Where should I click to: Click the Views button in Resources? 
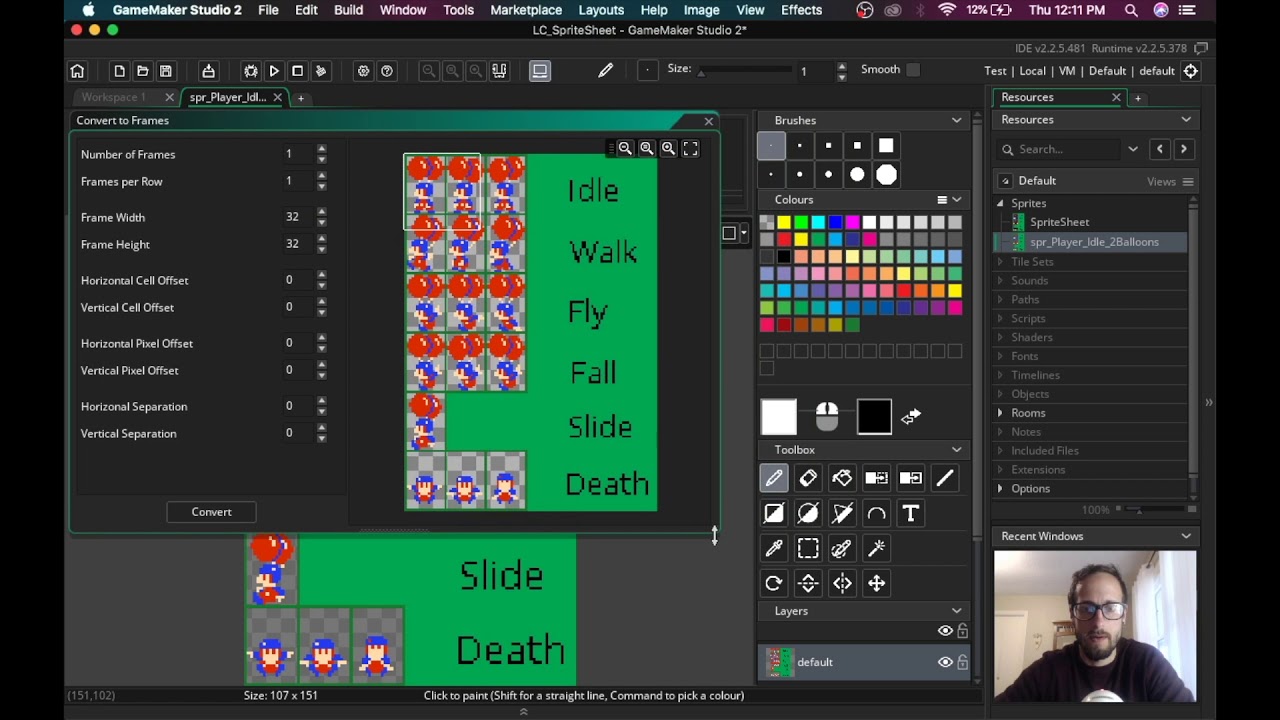pyautogui.click(x=1170, y=182)
